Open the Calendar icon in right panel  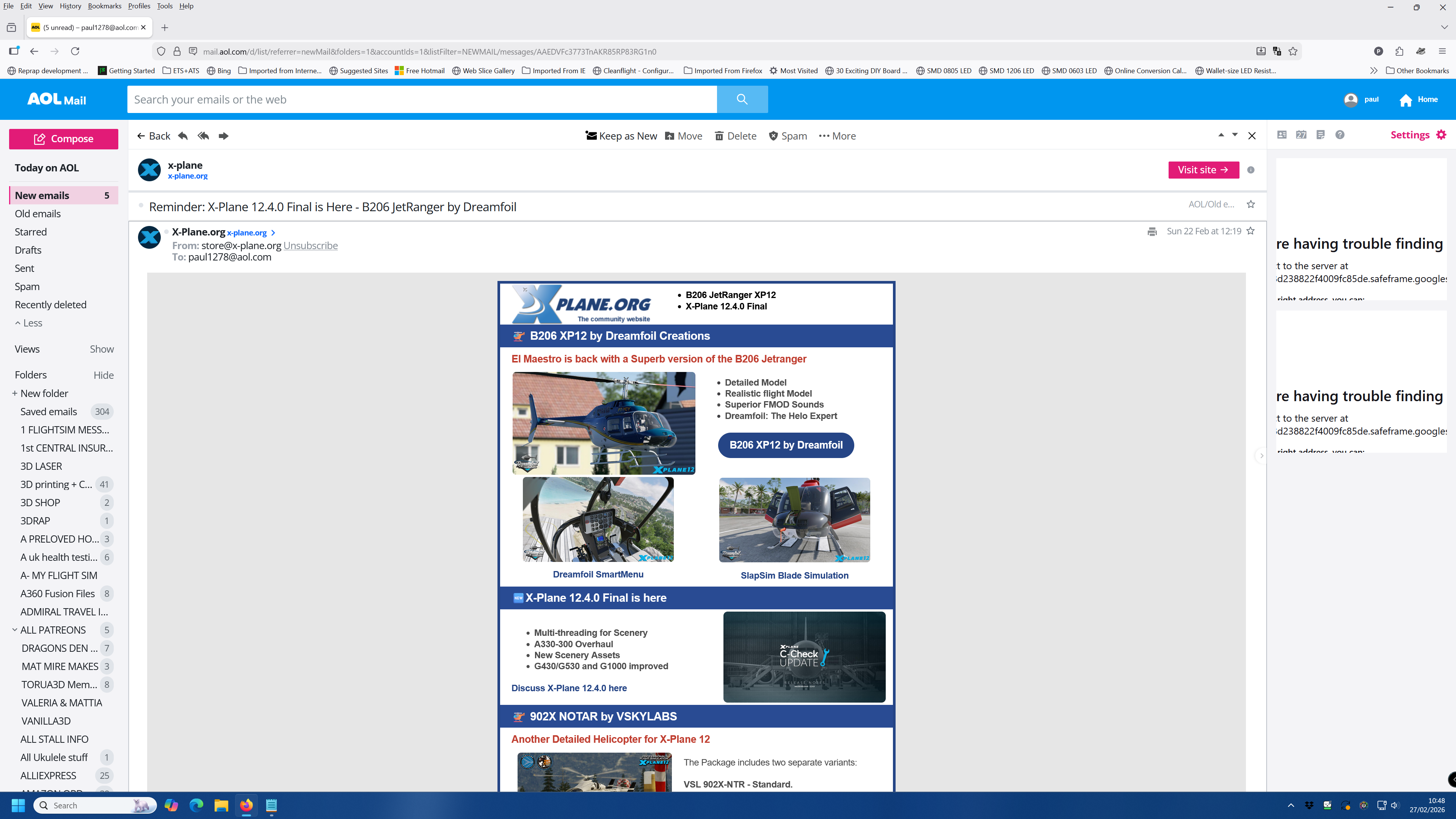click(1301, 135)
